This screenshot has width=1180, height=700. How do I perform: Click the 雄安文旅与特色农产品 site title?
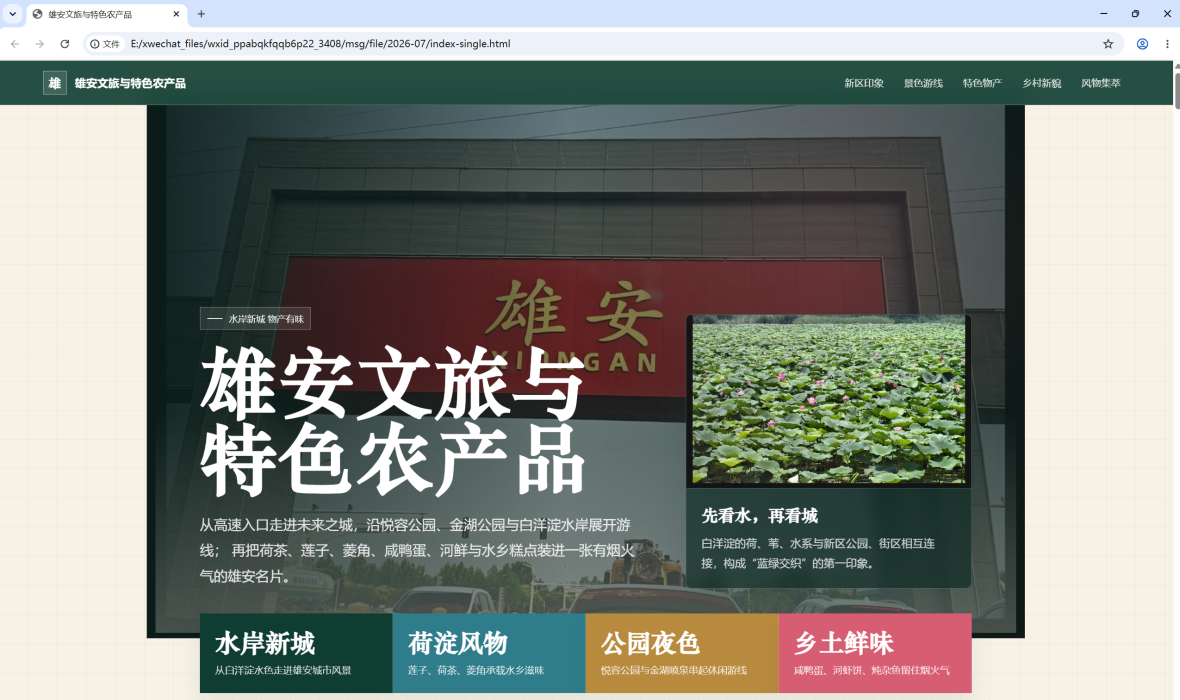pyautogui.click(x=130, y=83)
